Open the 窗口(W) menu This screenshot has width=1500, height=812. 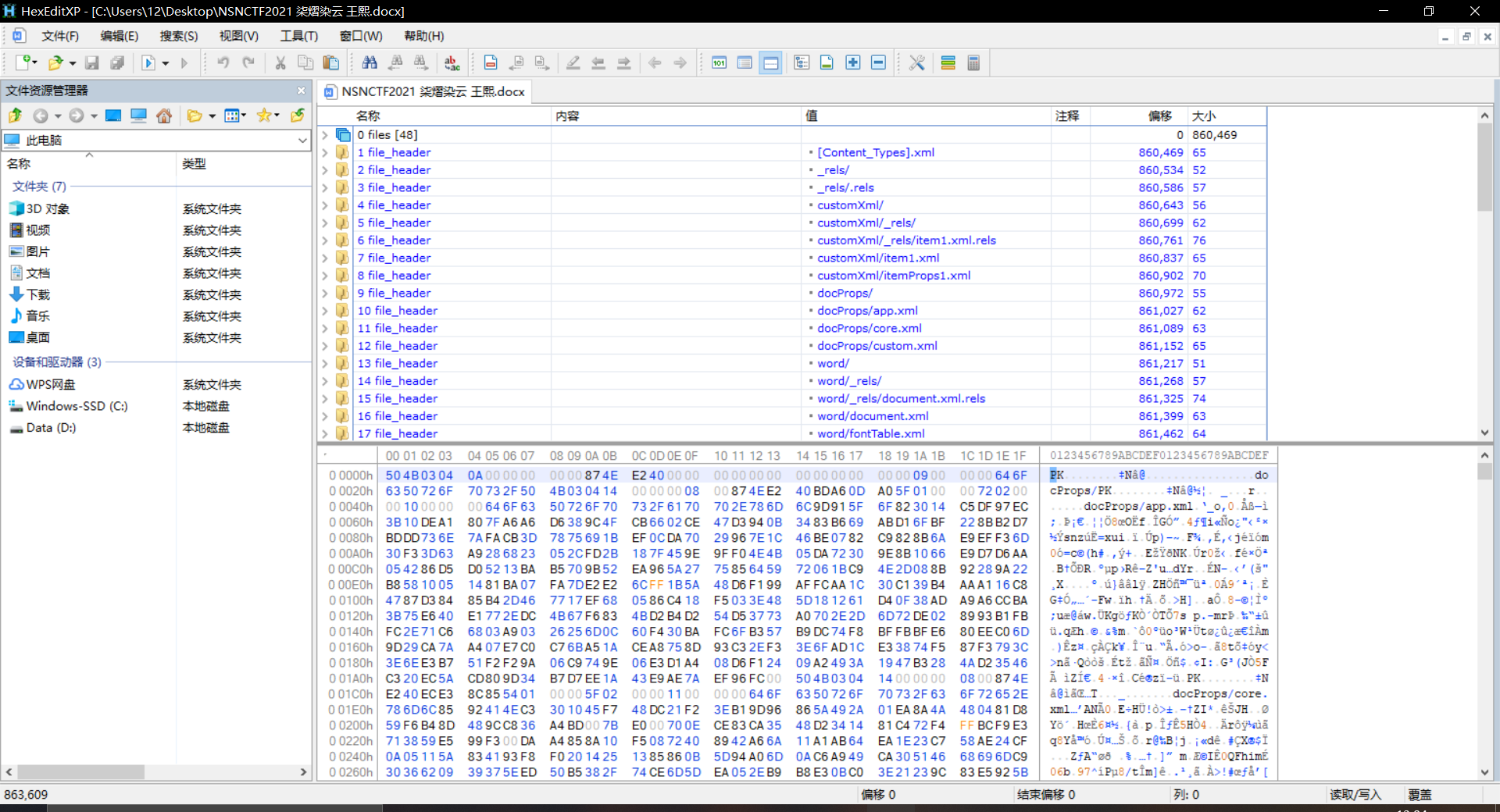[361, 36]
